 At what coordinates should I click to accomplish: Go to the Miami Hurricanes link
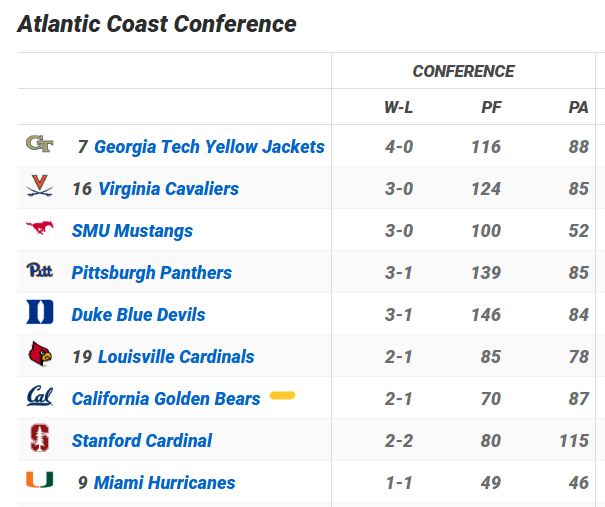pos(164,483)
